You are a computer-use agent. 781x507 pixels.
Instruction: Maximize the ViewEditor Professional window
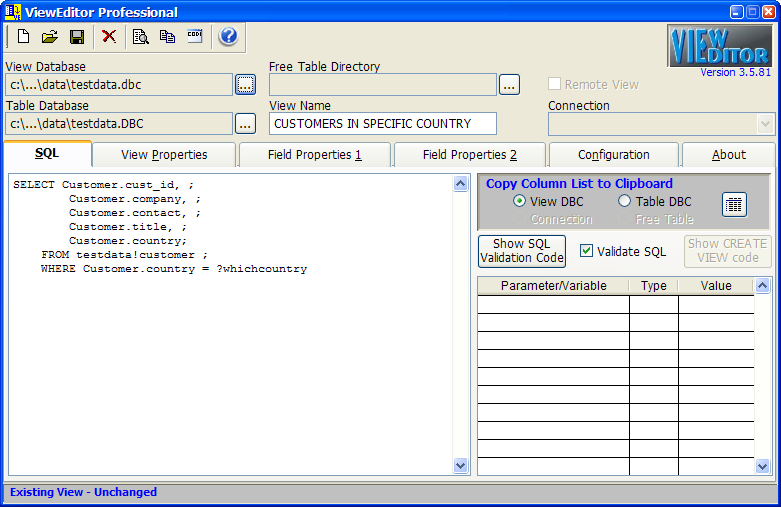[x=753, y=12]
